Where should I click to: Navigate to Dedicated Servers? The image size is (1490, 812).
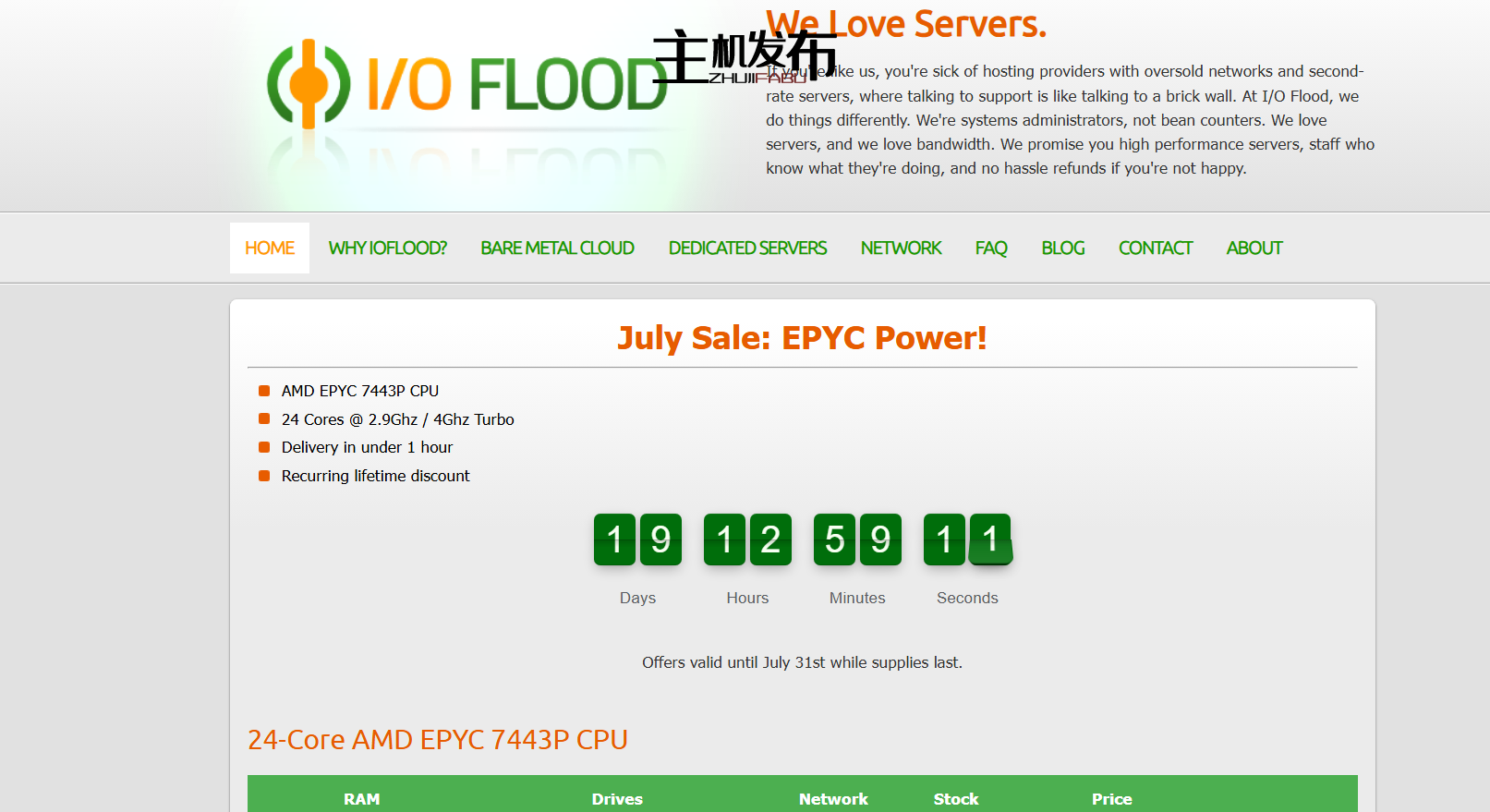747,248
